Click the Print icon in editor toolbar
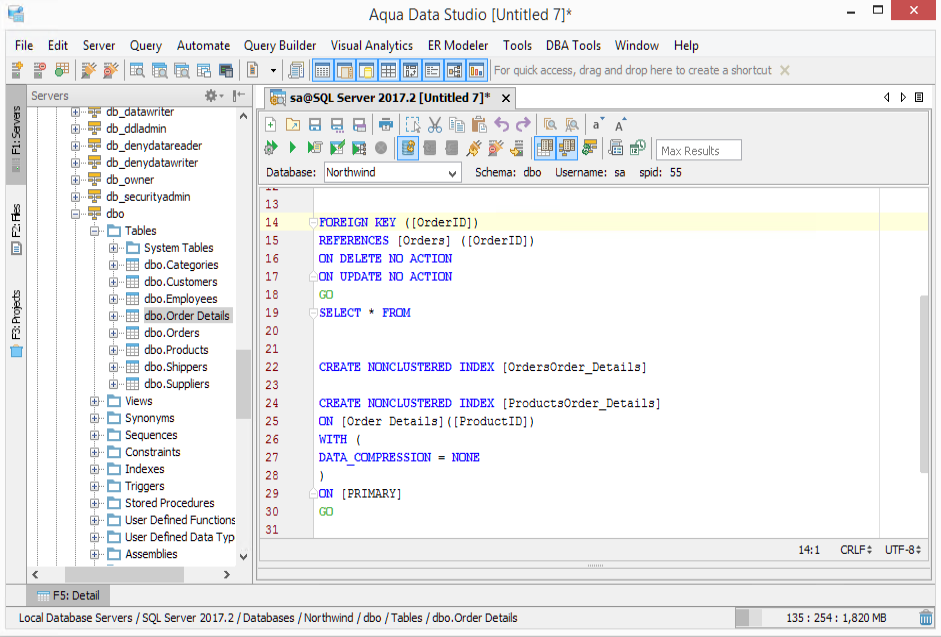Image resolution: width=941 pixels, height=637 pixels. coord(385,125)
